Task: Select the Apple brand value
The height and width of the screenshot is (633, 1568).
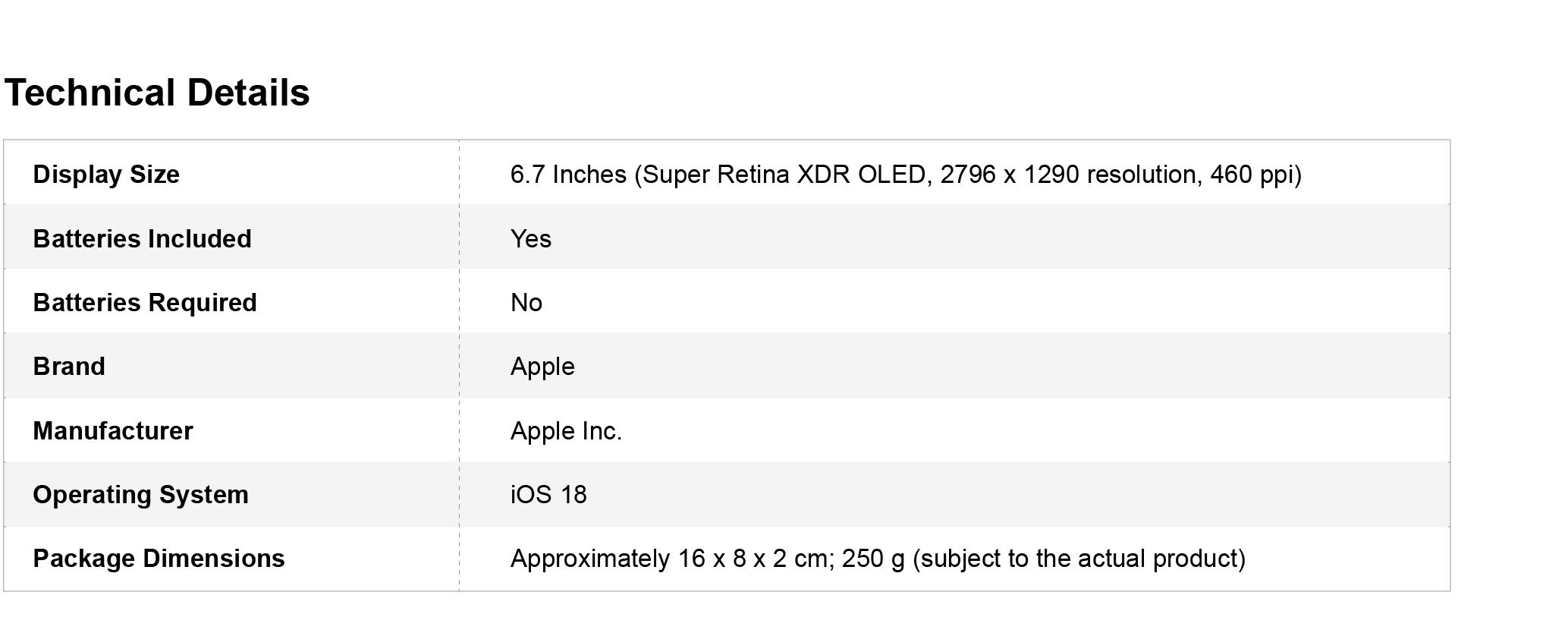Action: (542, 367)
